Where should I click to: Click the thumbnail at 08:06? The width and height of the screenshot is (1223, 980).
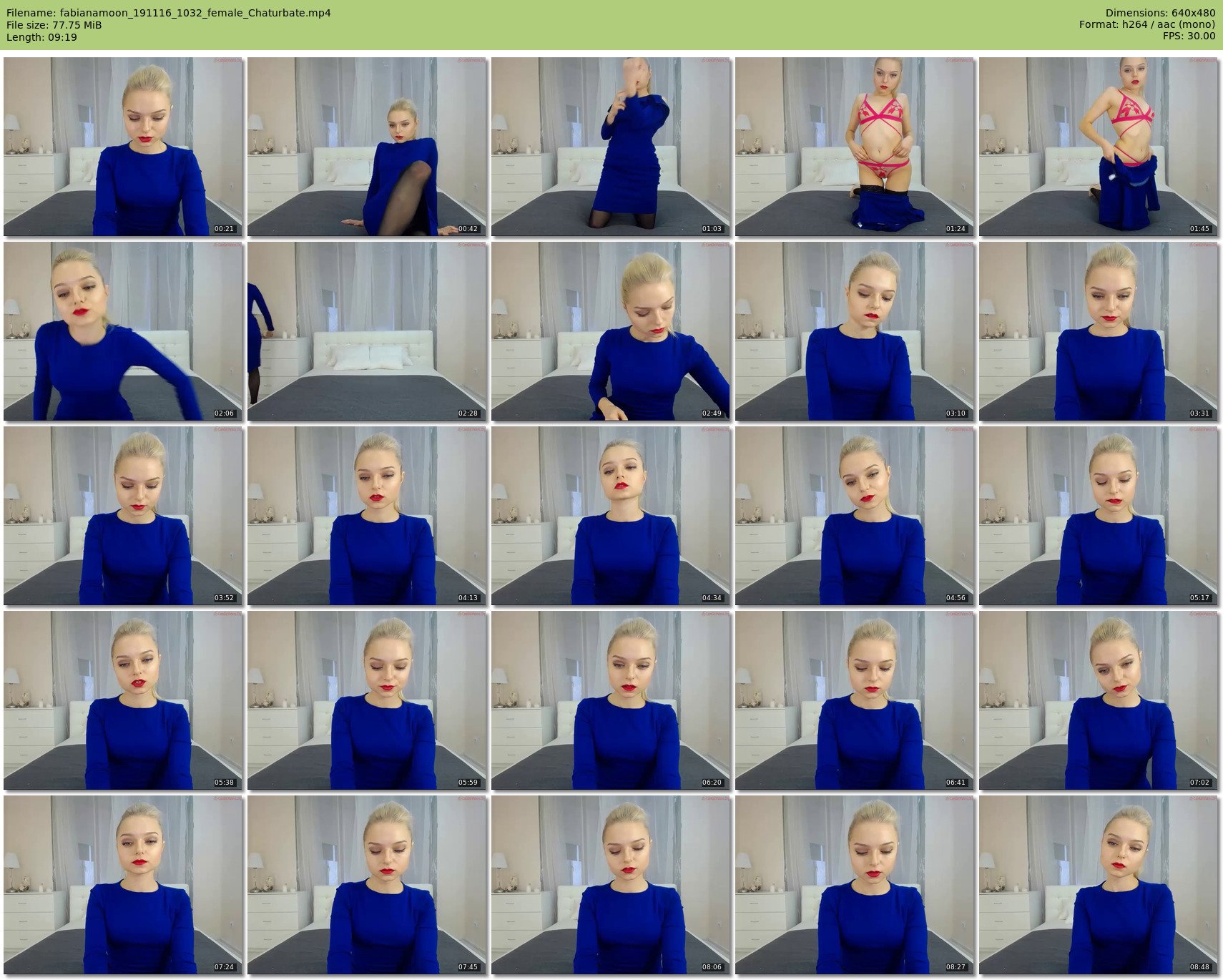coord(610,885)
